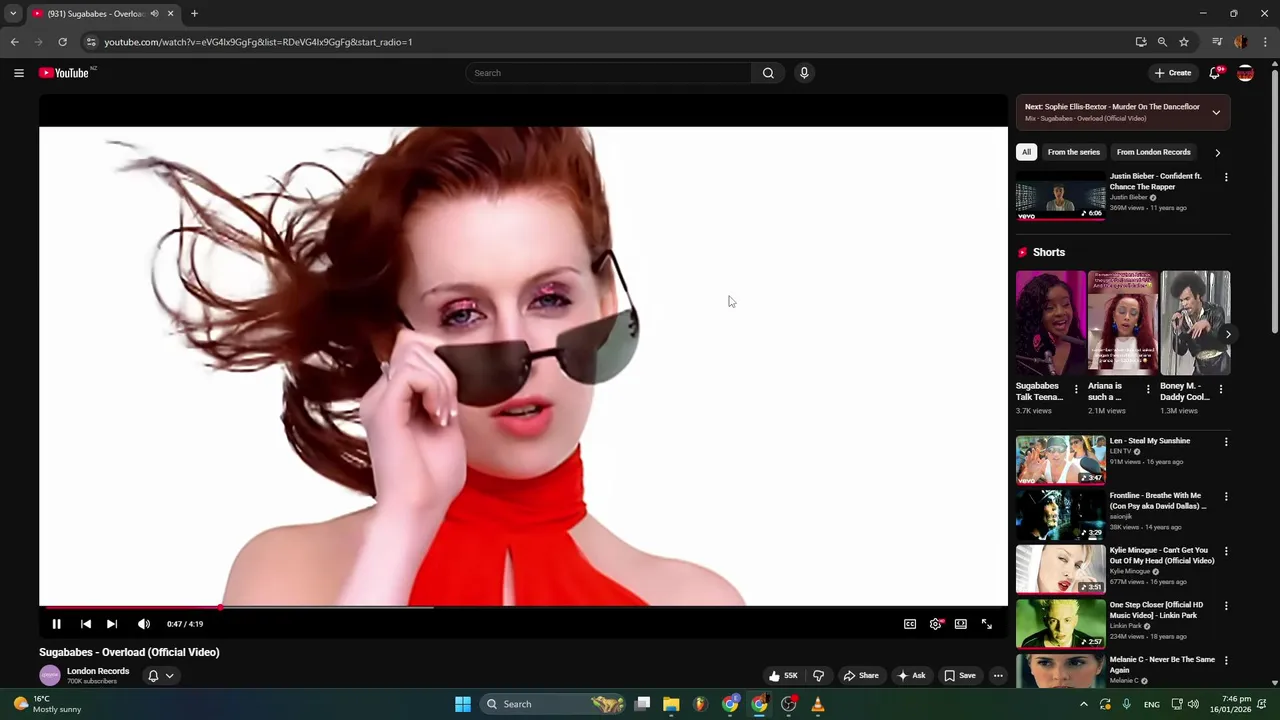Mute the tab via speaker icon
The height and width of the screenshot is (720, 1280).
pyautogui.click(x=154, y=14)
